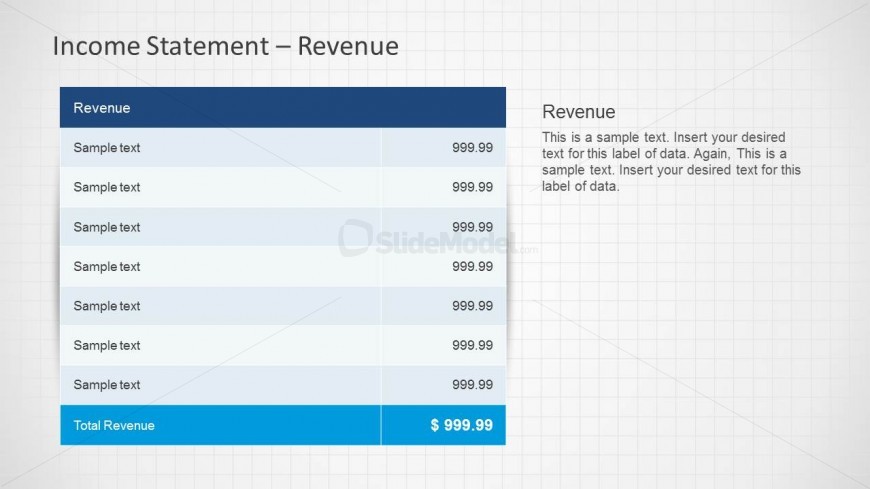Click the Total Revenue label cell
The image size is (870, 489).
(114, 425)
